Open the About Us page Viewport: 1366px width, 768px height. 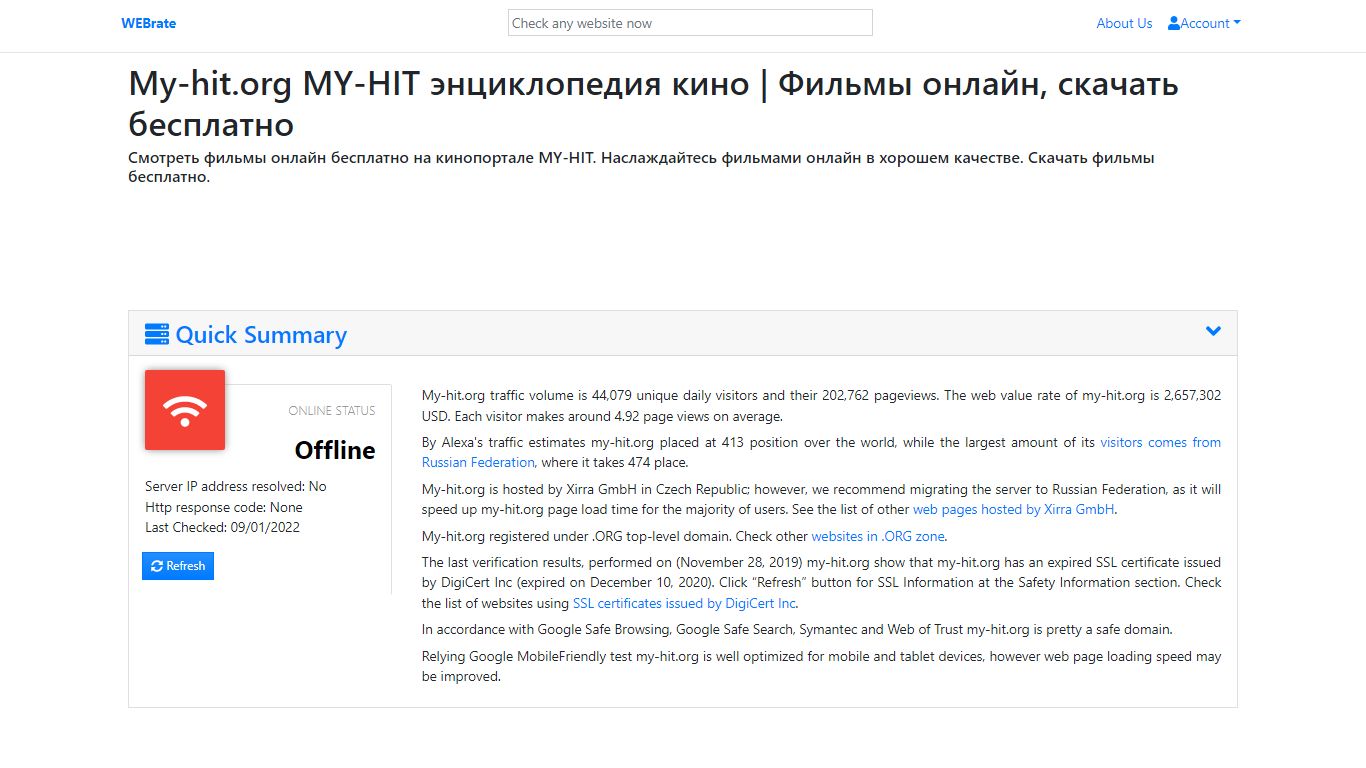(1124, 23)
